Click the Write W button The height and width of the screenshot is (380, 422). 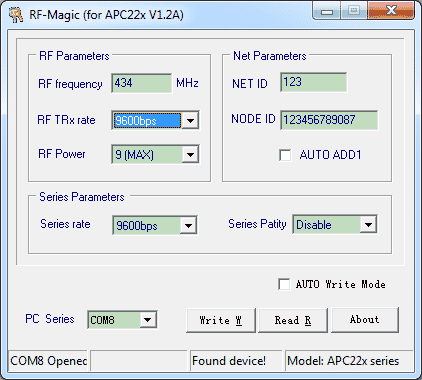221,320
